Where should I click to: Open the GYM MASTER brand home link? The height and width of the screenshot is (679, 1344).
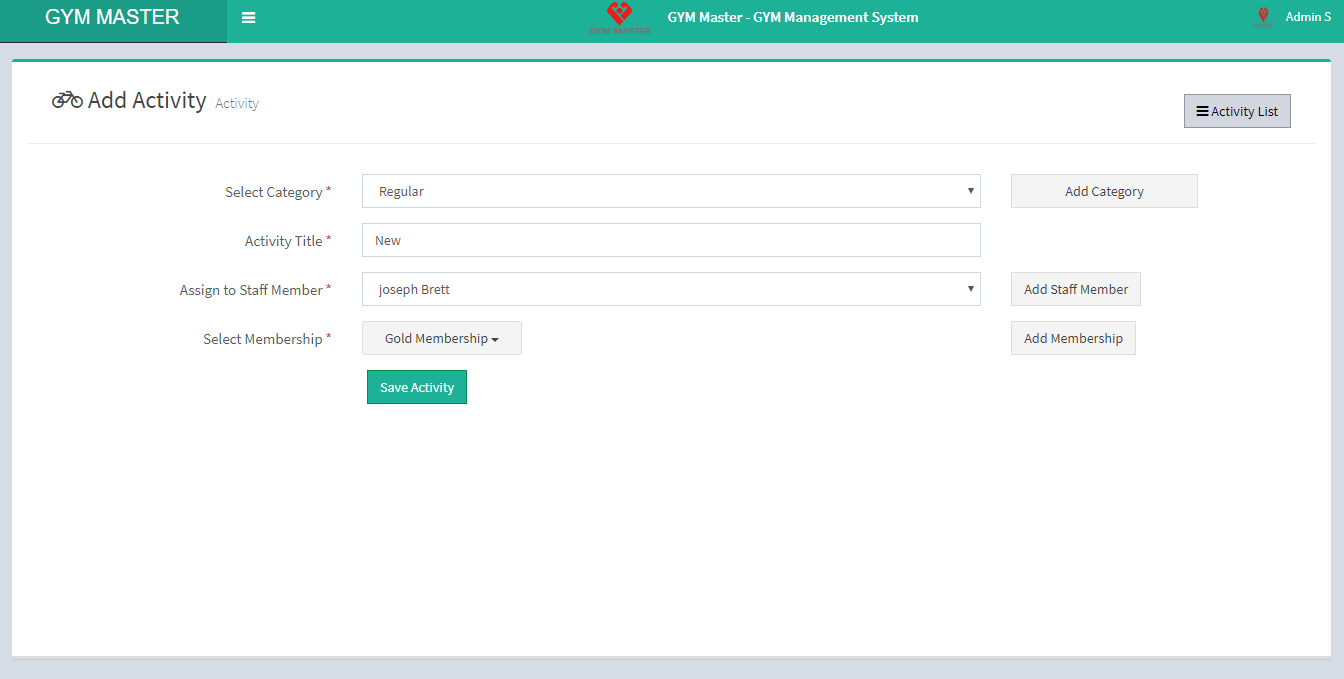pyautogui.click(x=113, y=18)
